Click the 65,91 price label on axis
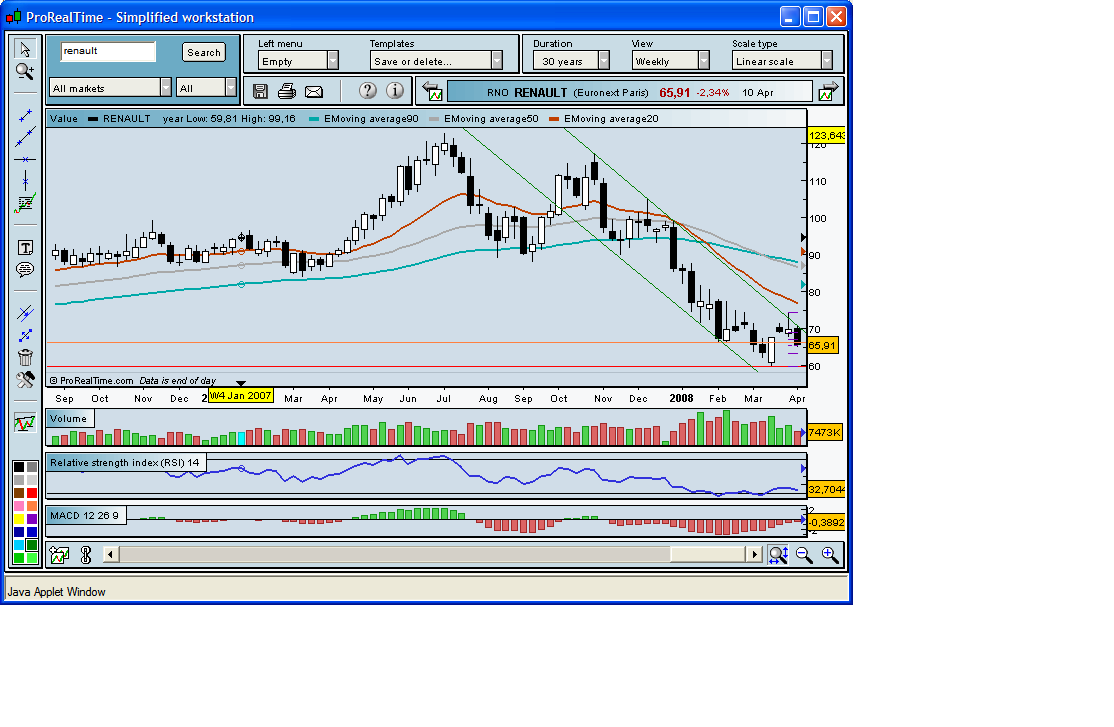Image resolution: width=1114 pixels, height=727 pixels. (x=823, y=345)
